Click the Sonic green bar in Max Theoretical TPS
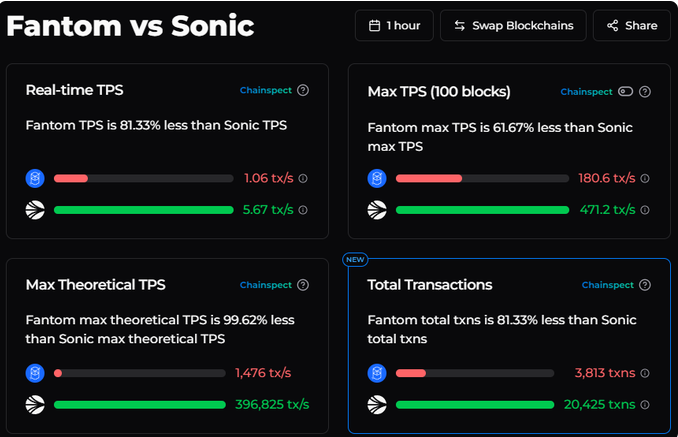This screenshot has height=437, width=678. coord(139,405)
